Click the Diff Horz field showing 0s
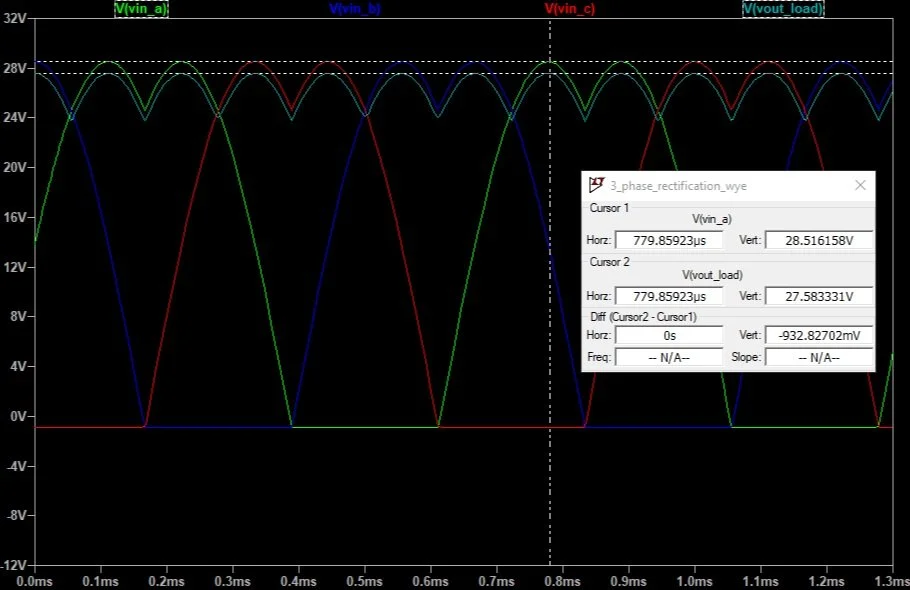 [668, 335]
